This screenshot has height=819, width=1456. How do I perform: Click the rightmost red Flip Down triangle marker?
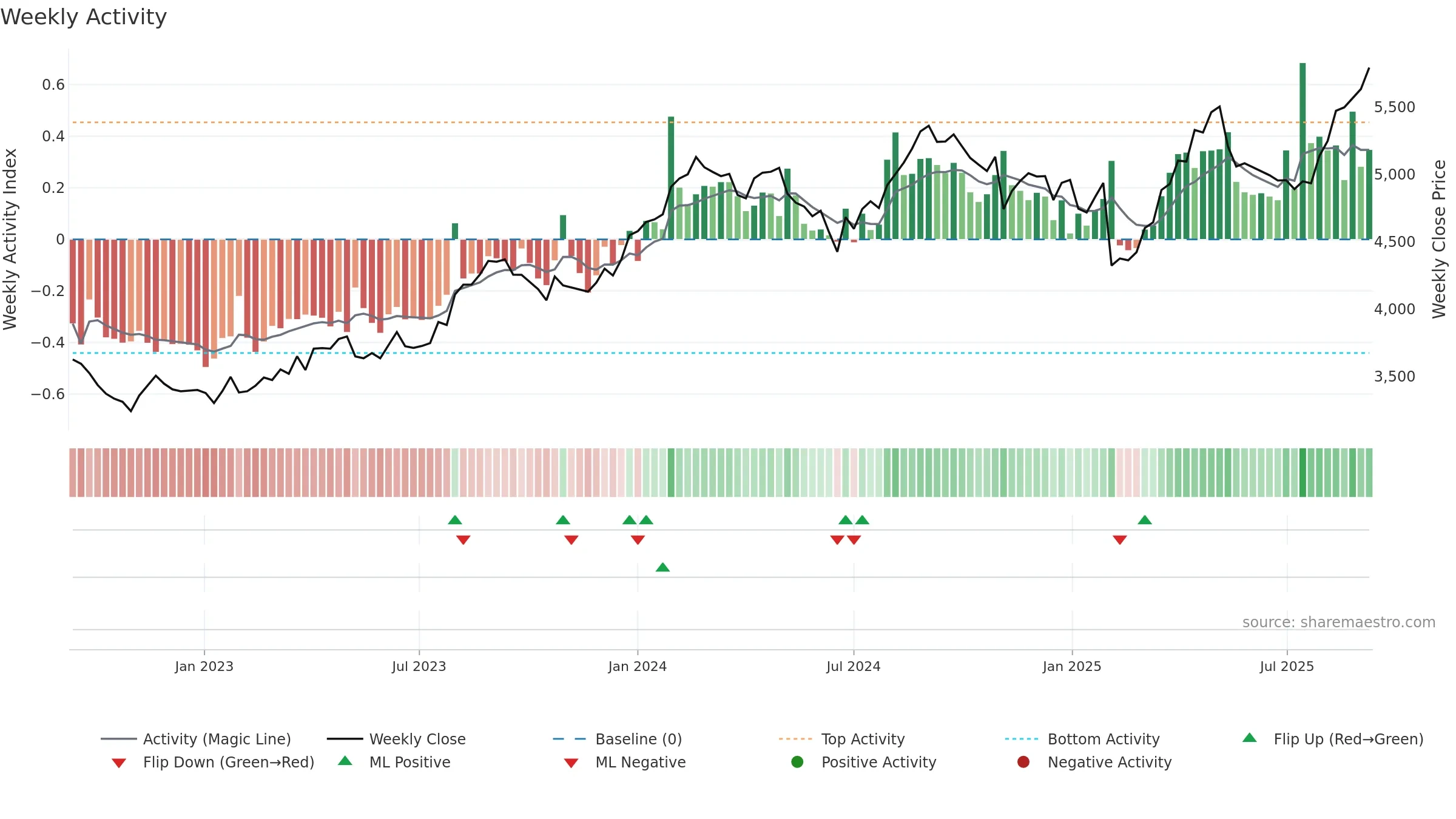1120,540
